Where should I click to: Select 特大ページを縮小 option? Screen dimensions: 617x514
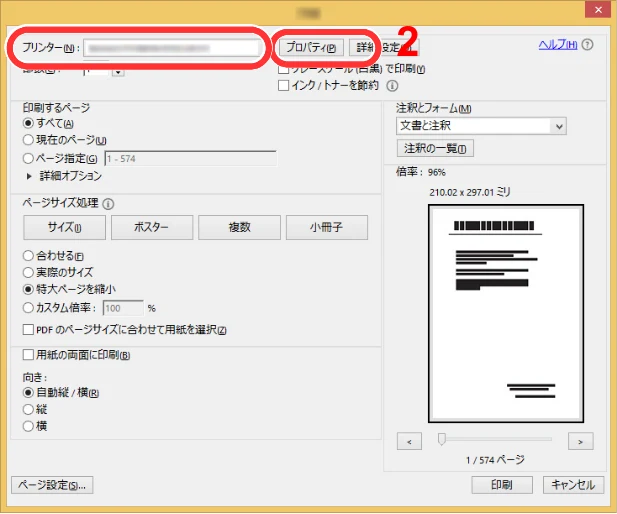coord(28,289)
